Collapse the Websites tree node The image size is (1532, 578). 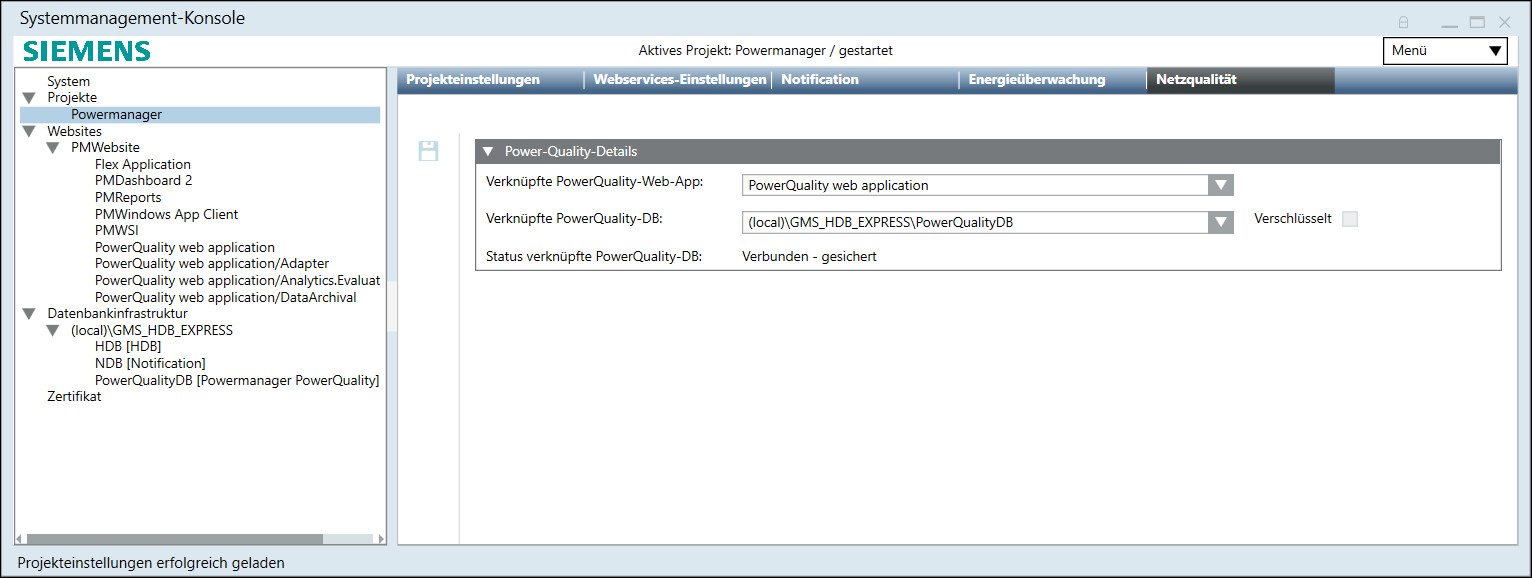[28, 131]
